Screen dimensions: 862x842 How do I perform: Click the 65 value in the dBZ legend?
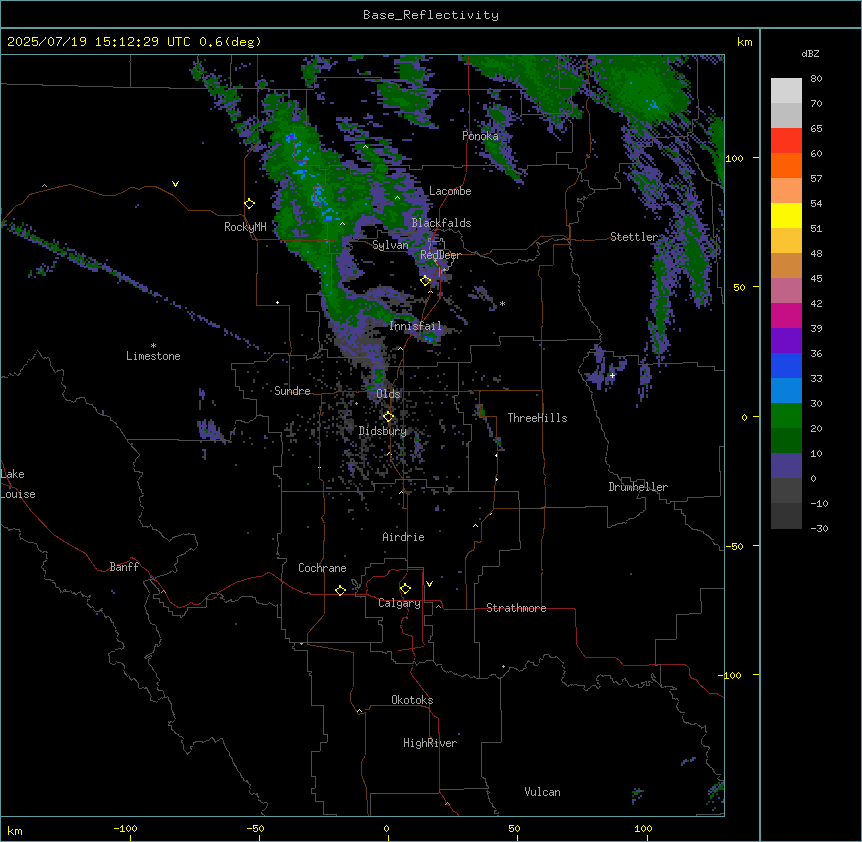816,129
